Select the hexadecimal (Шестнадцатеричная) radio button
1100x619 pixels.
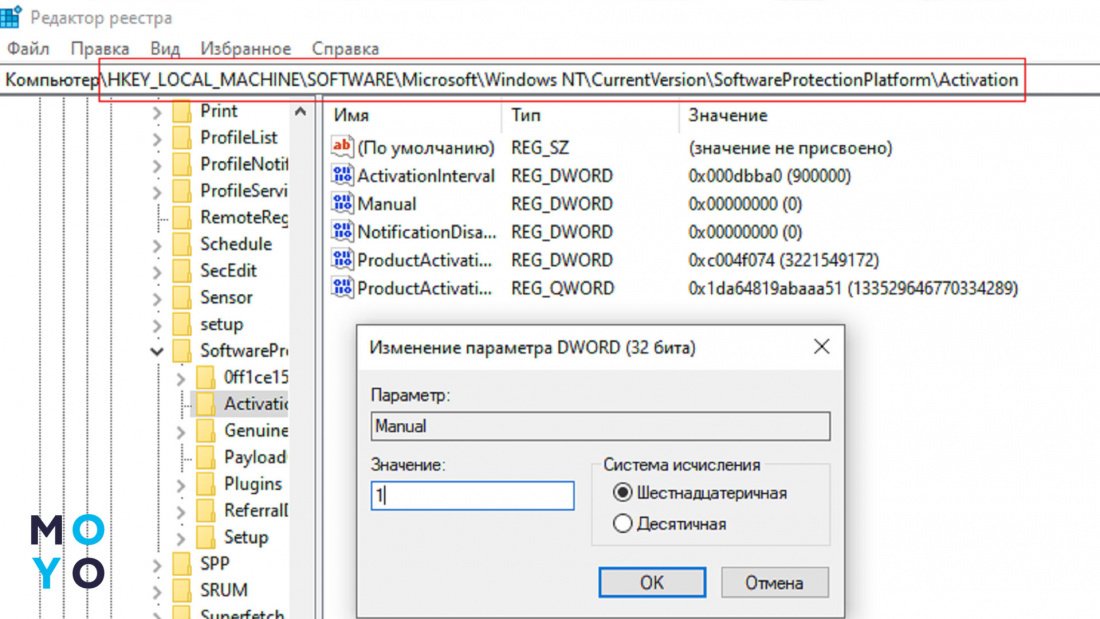(x=623, y=493)
